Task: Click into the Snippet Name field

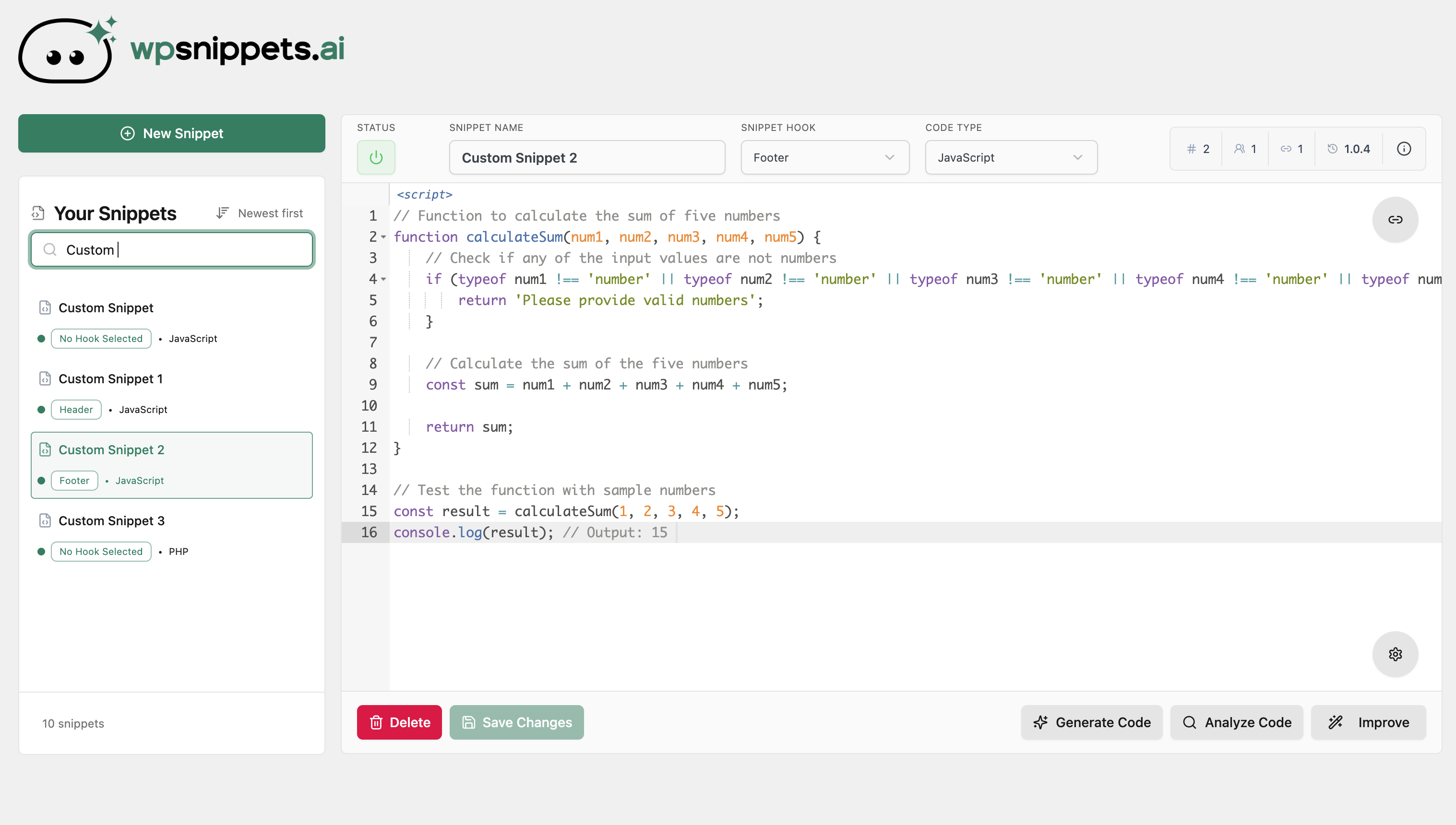Action: click(x=586, y=157)
